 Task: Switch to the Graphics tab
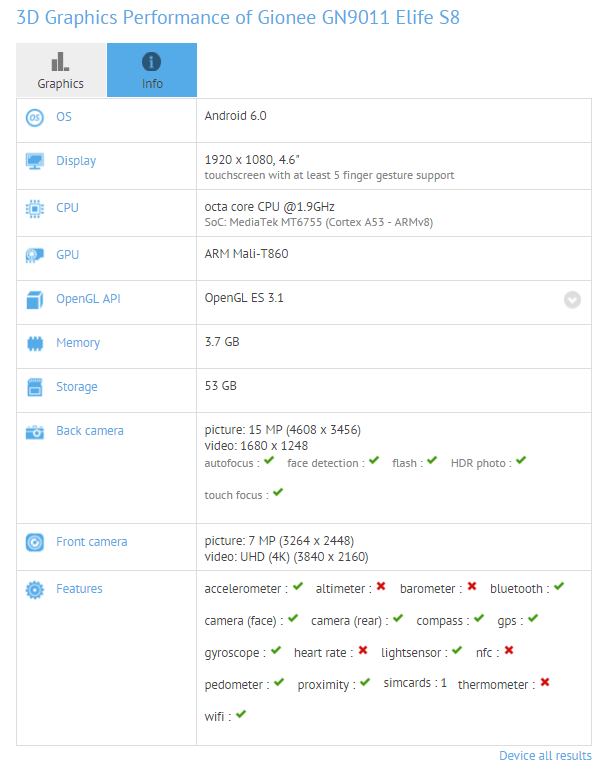point(61,70)
